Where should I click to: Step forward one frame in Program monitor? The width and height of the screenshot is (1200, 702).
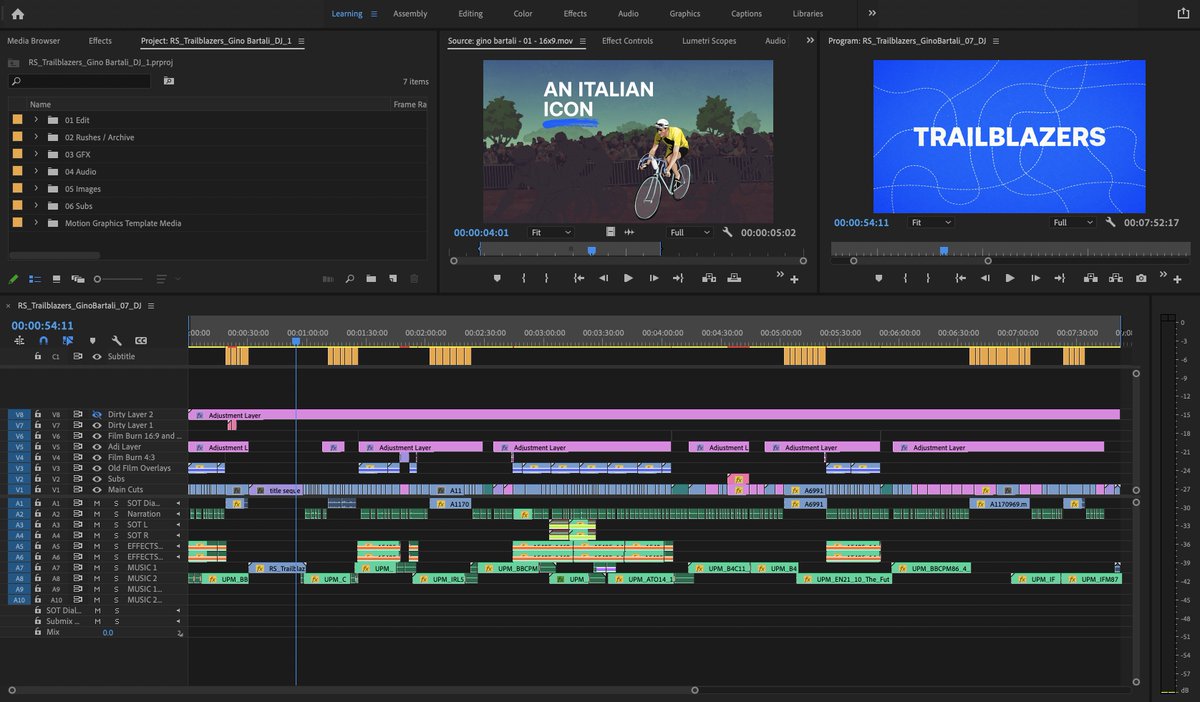point(1036,278)
